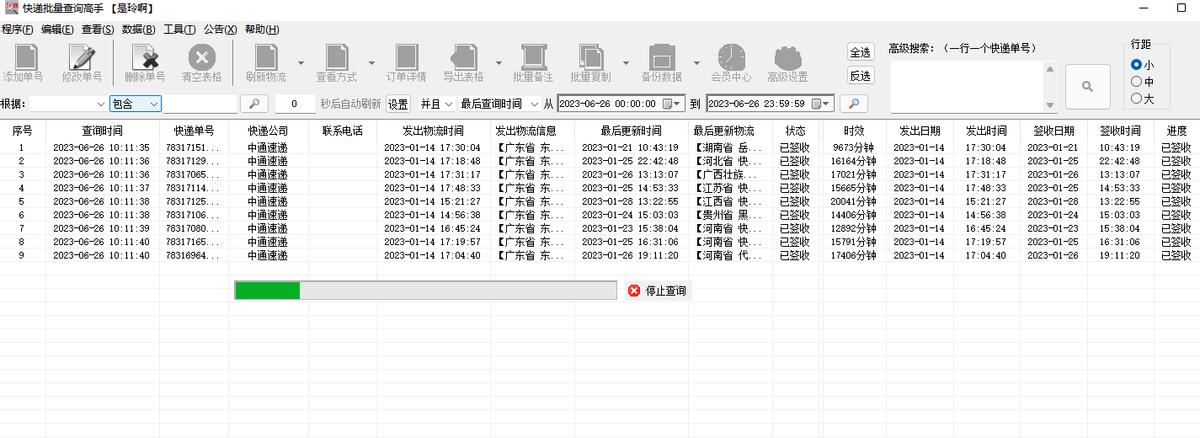
Task: Click the 批量备注 toolbar icon
Action: (533, 63)
